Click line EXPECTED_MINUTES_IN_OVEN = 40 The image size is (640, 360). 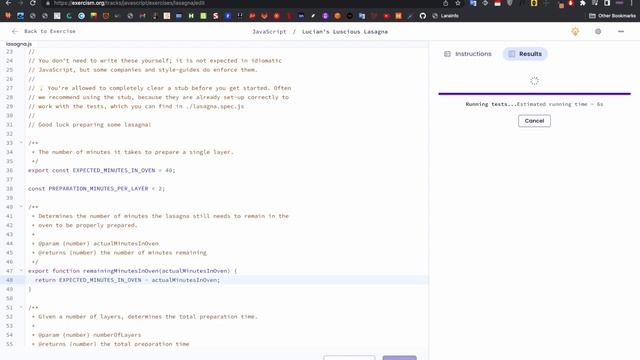[x=102, y=170]
